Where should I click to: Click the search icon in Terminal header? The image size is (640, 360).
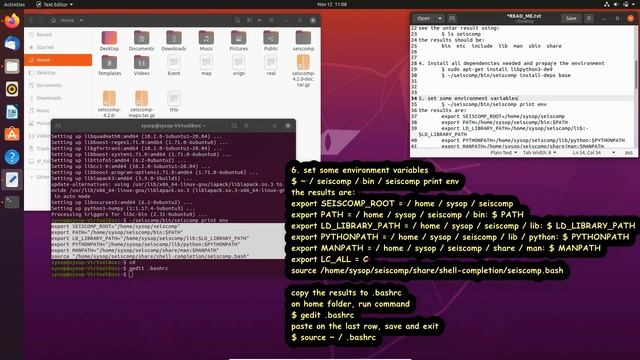(234, 126)
